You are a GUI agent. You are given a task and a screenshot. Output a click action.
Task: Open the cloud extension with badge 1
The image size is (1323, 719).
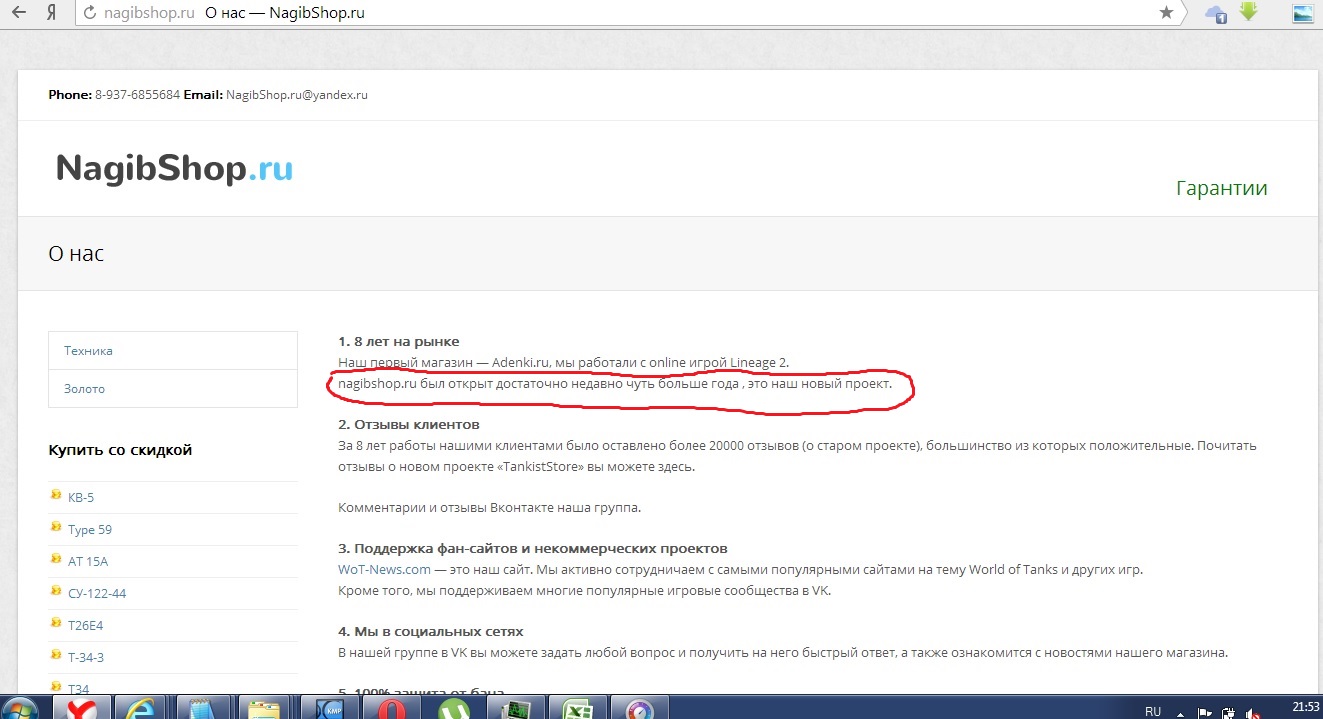pyautogui.click(x=1216, y=13)
